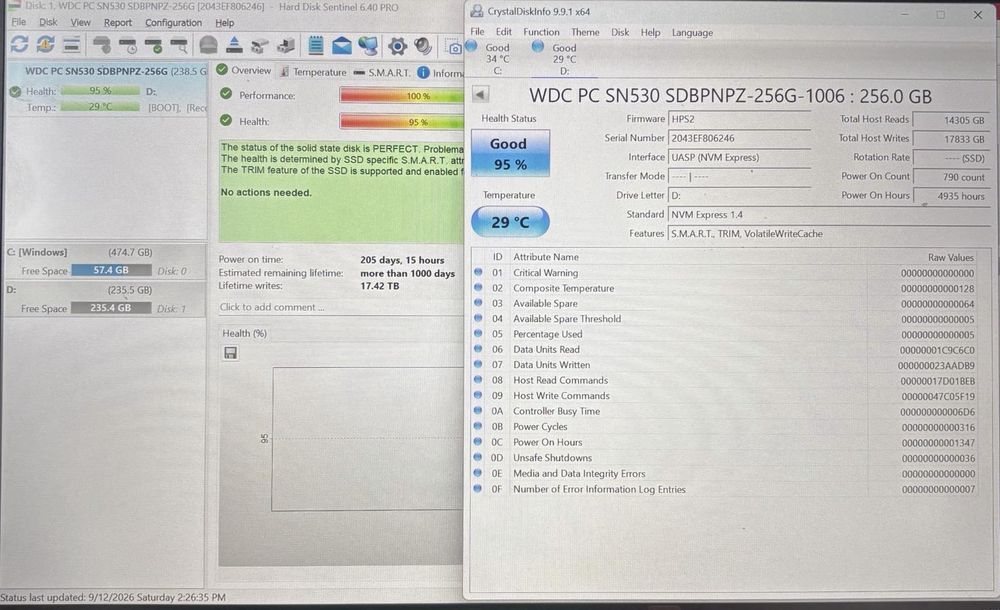1000x610 pixels.
Task: Select the Available Spare Threshold attribute row
Action: [x=726, y=319]
